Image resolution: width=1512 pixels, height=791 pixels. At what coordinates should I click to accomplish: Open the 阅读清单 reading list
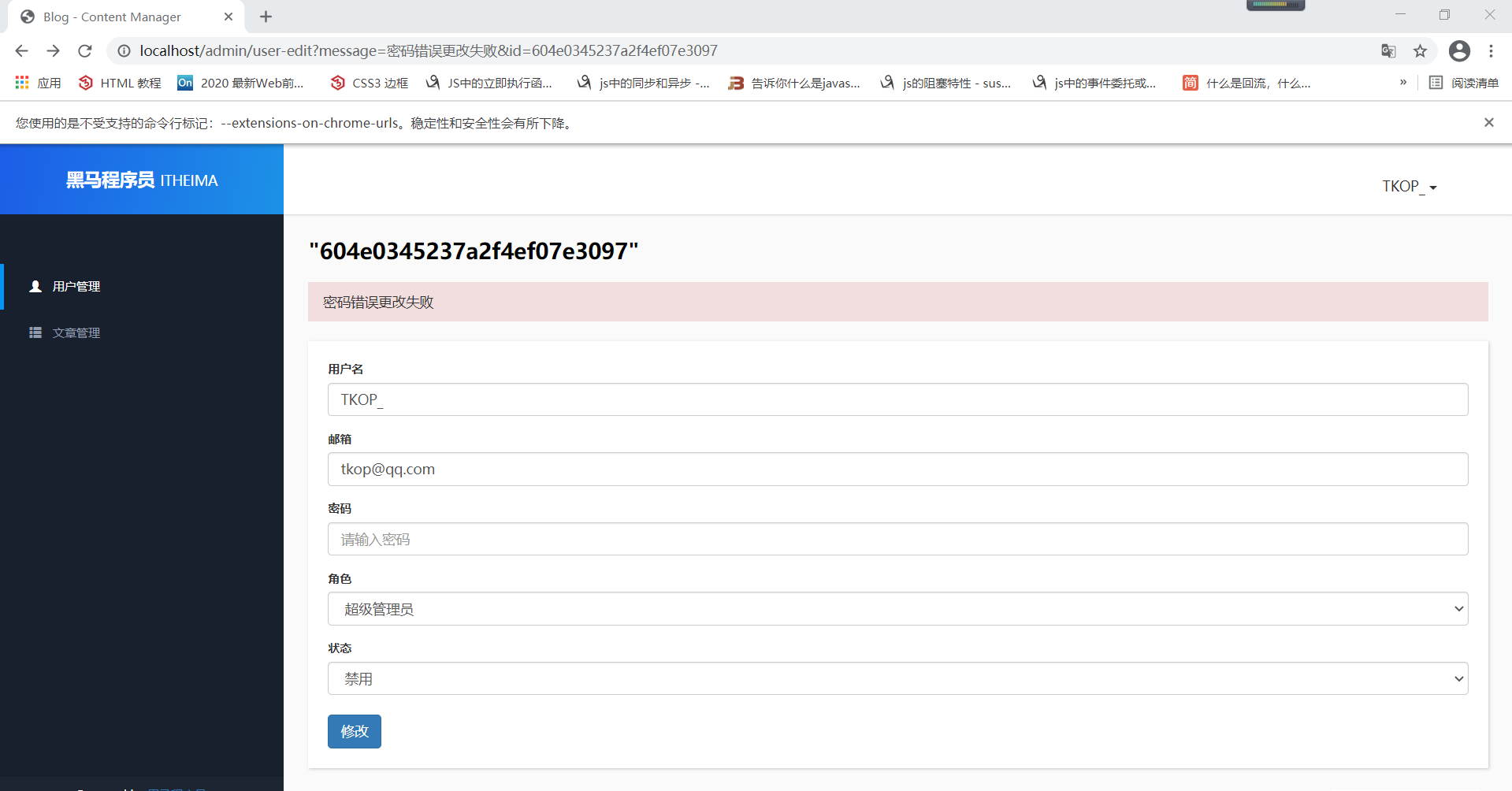click(1464, 83)
